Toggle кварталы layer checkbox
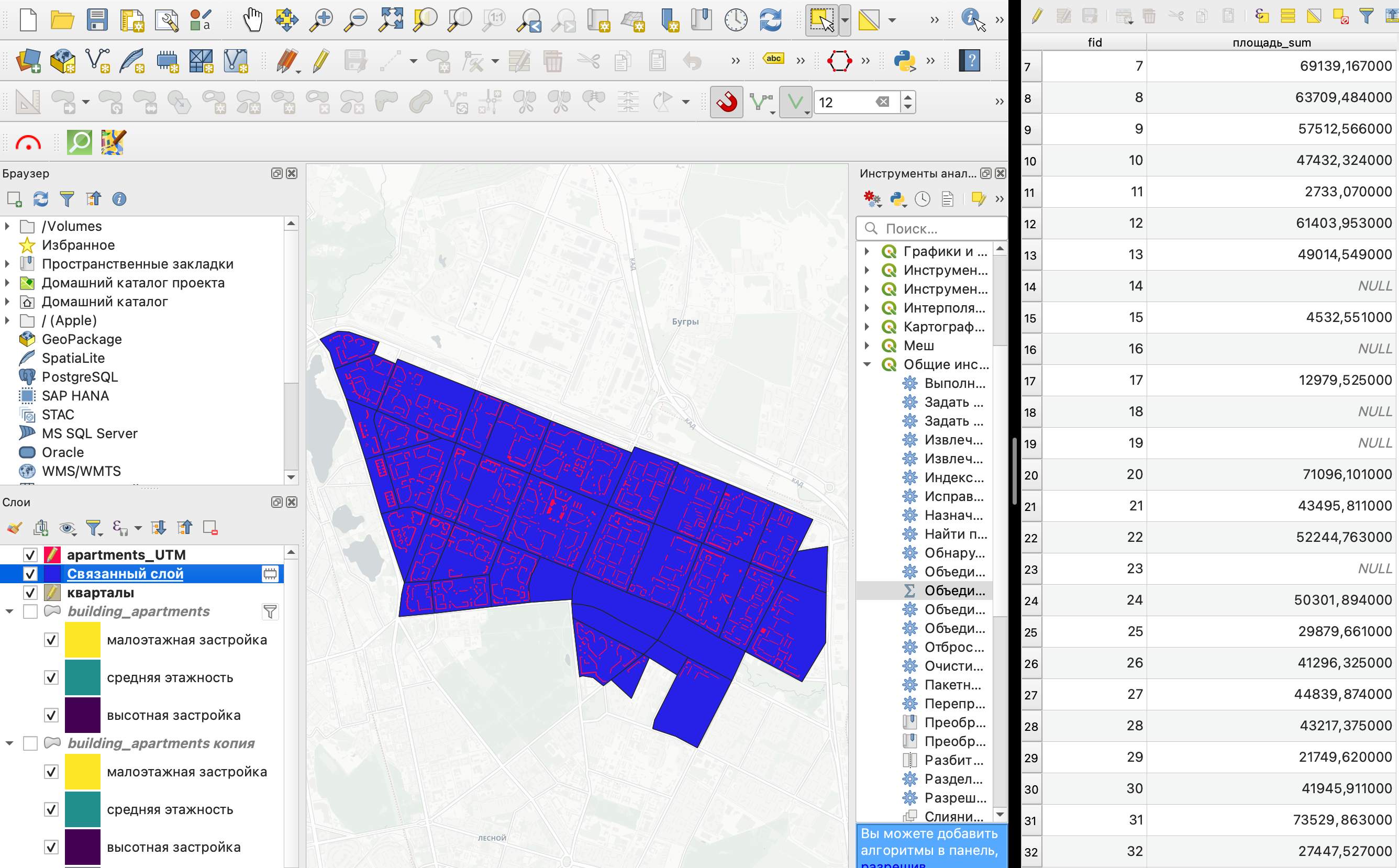 (30, 593)
